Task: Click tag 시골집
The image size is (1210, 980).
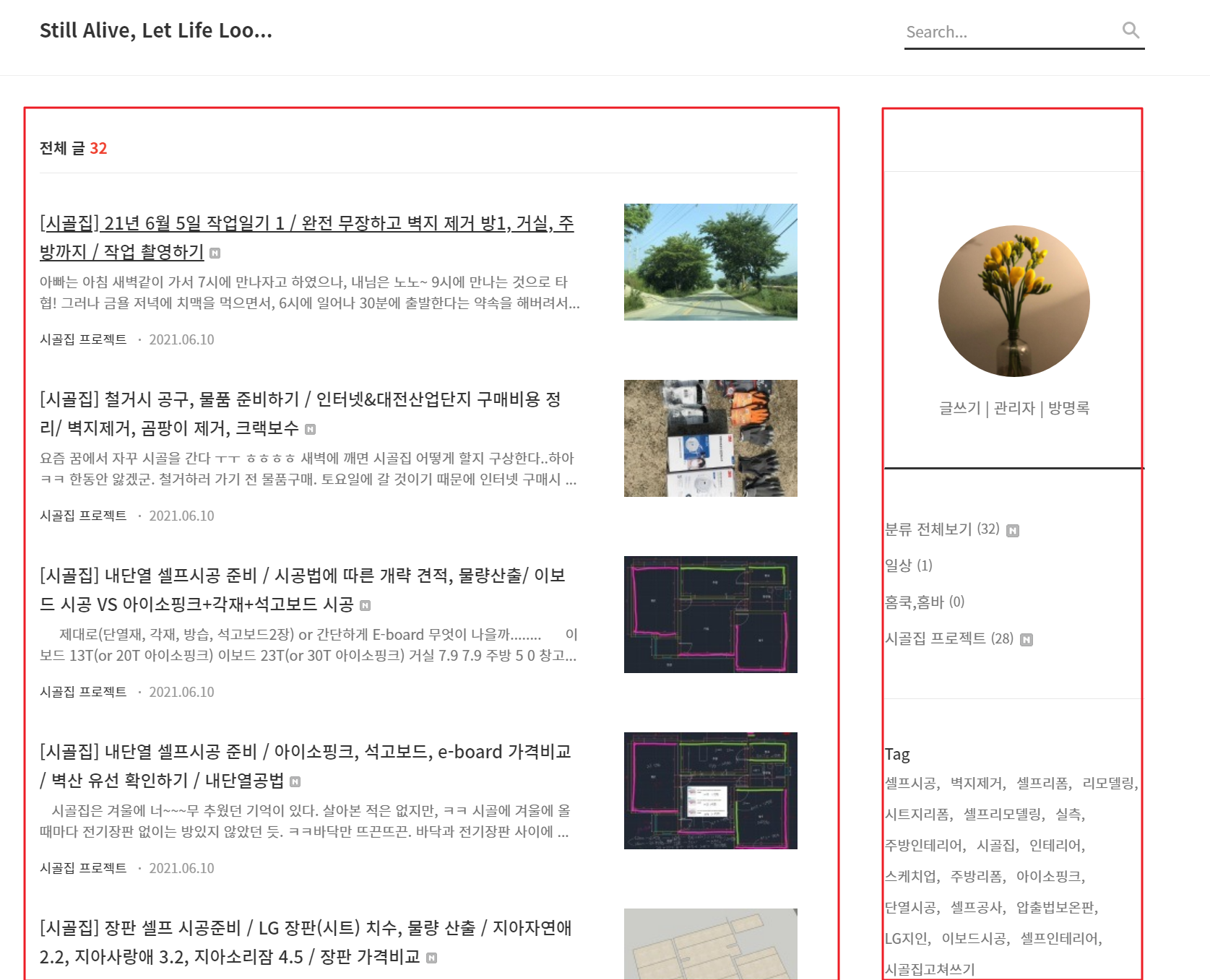Action: coord(996,846)
